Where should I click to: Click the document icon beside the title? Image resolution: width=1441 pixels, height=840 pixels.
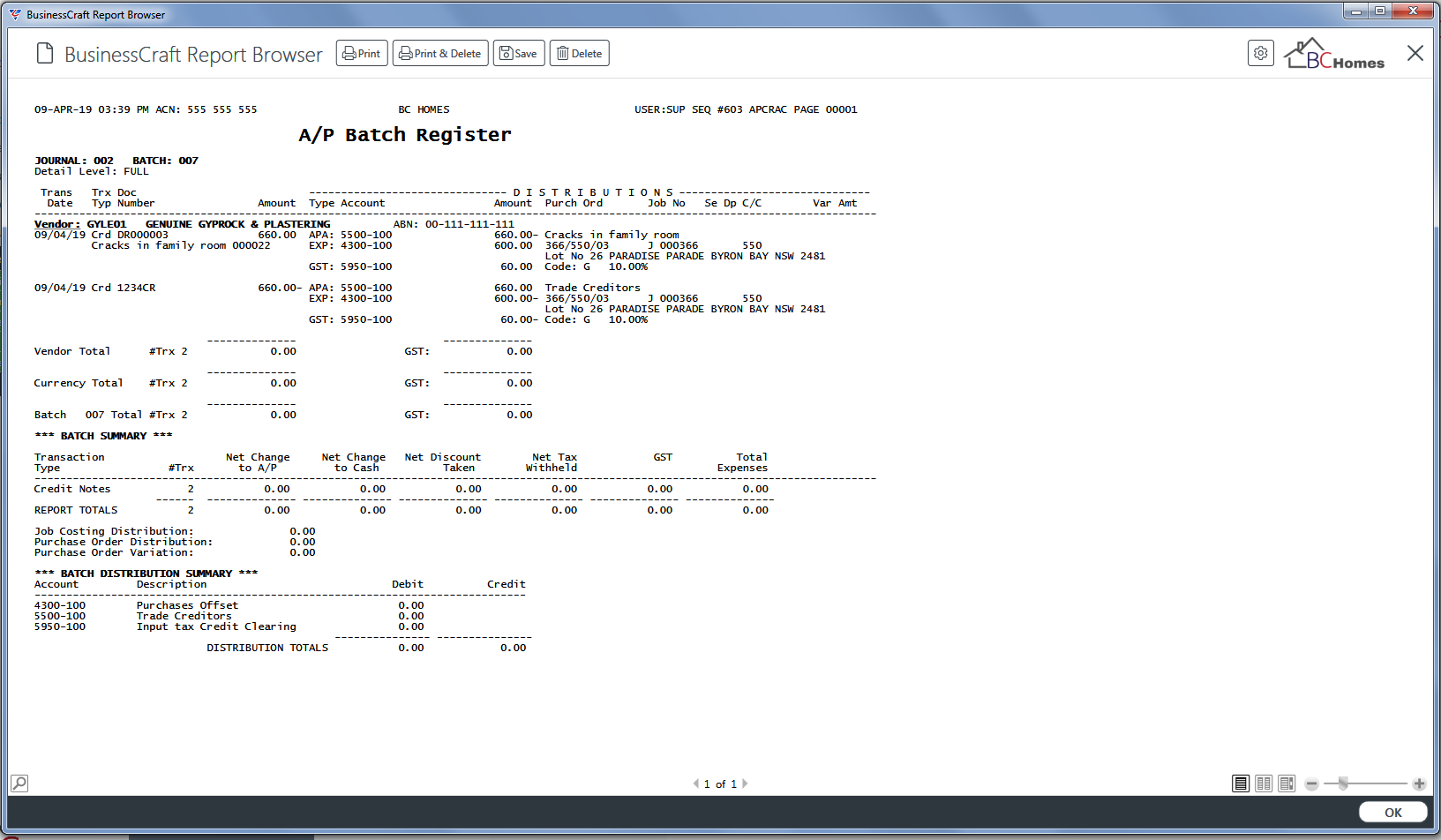45,54
